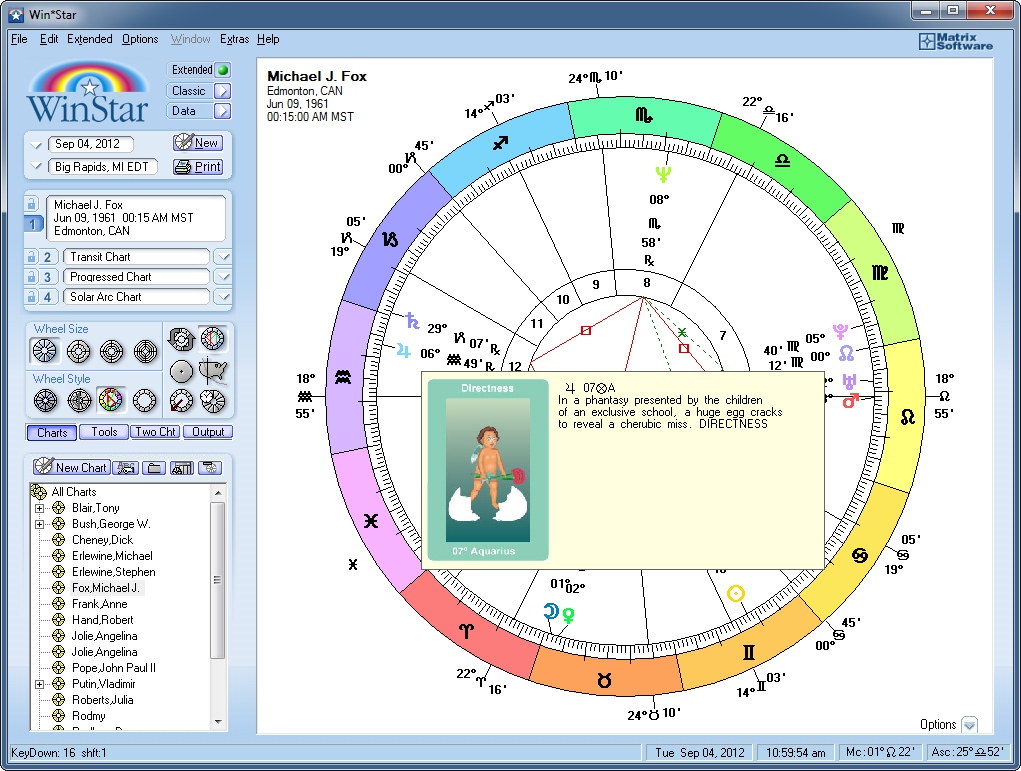Select the three-ring Wheel Size icon
The height and width of the screenshot is (771, 1021).
(112, 352)
